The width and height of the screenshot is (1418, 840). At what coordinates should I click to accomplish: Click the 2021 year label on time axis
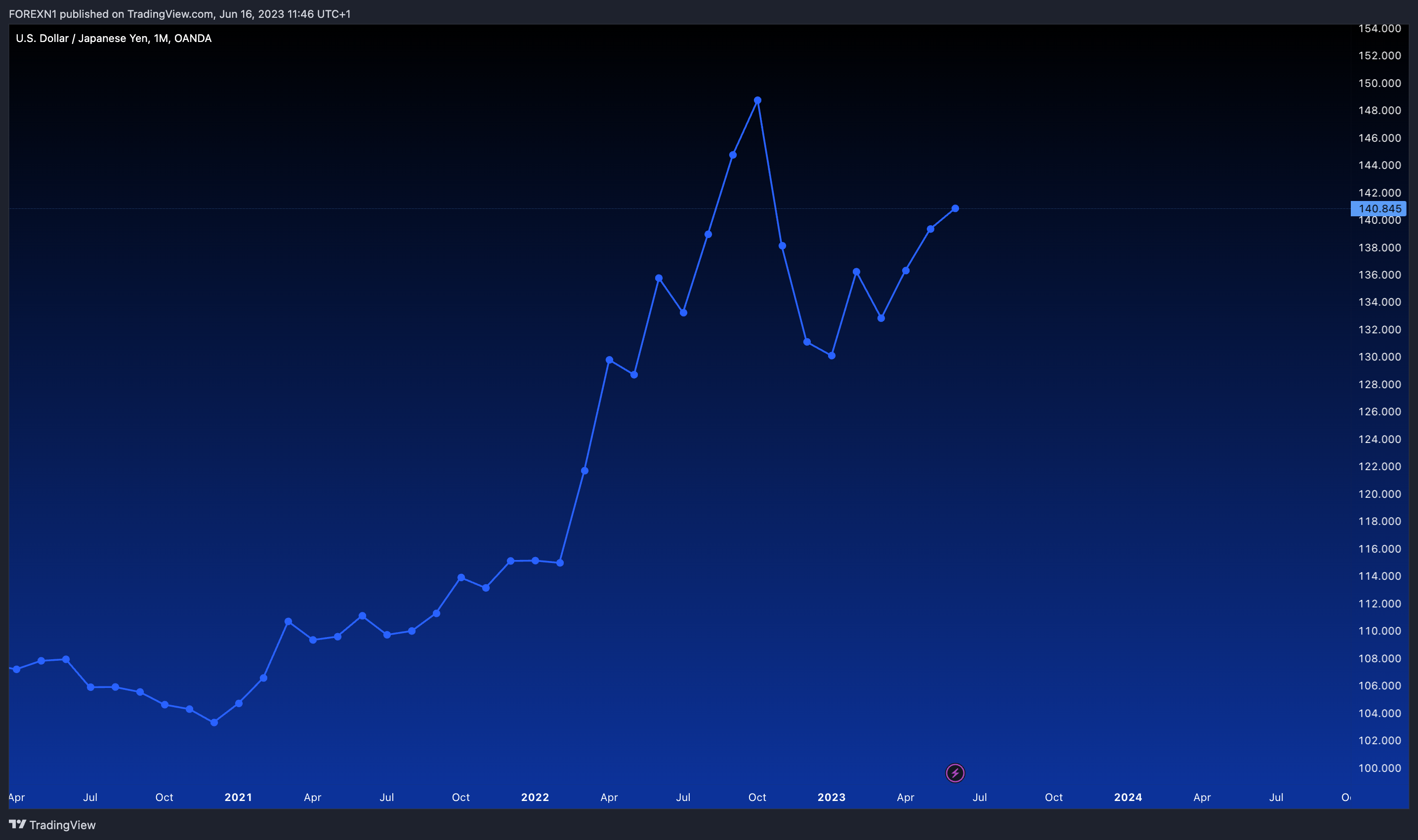[239, 797]
